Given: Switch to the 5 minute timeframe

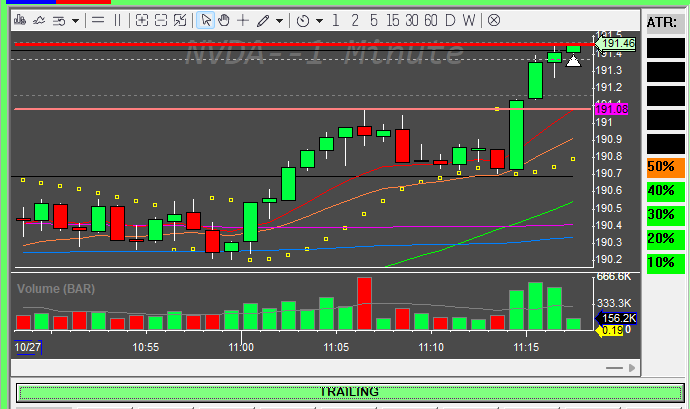Looking at the screenshot, I should tap(374, 20).
